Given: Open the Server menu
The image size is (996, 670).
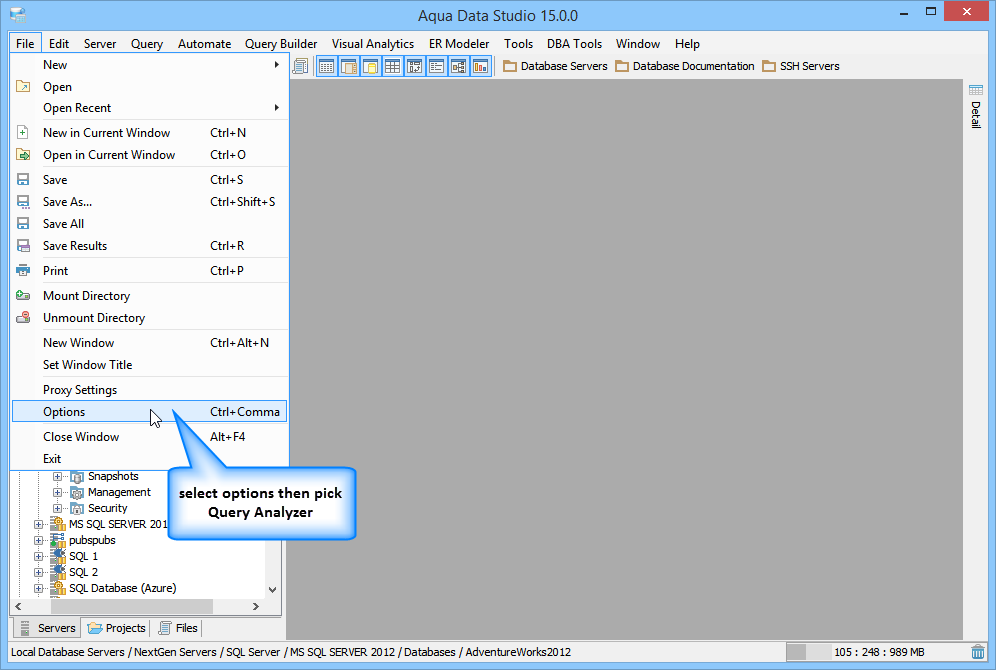Looking at the screenshot, I should click(x=100, y=44).
